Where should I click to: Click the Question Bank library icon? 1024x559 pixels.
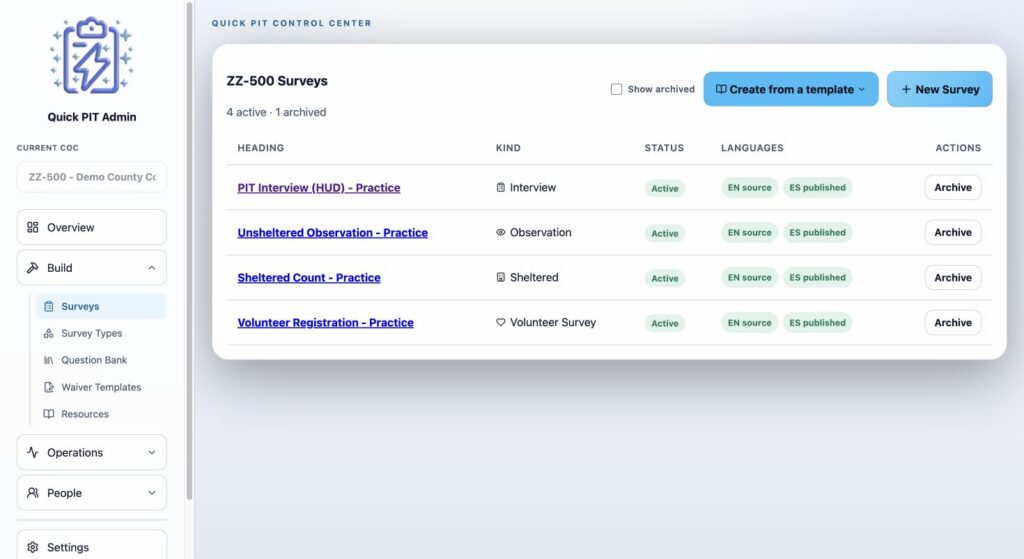click(x=49, y=360)
